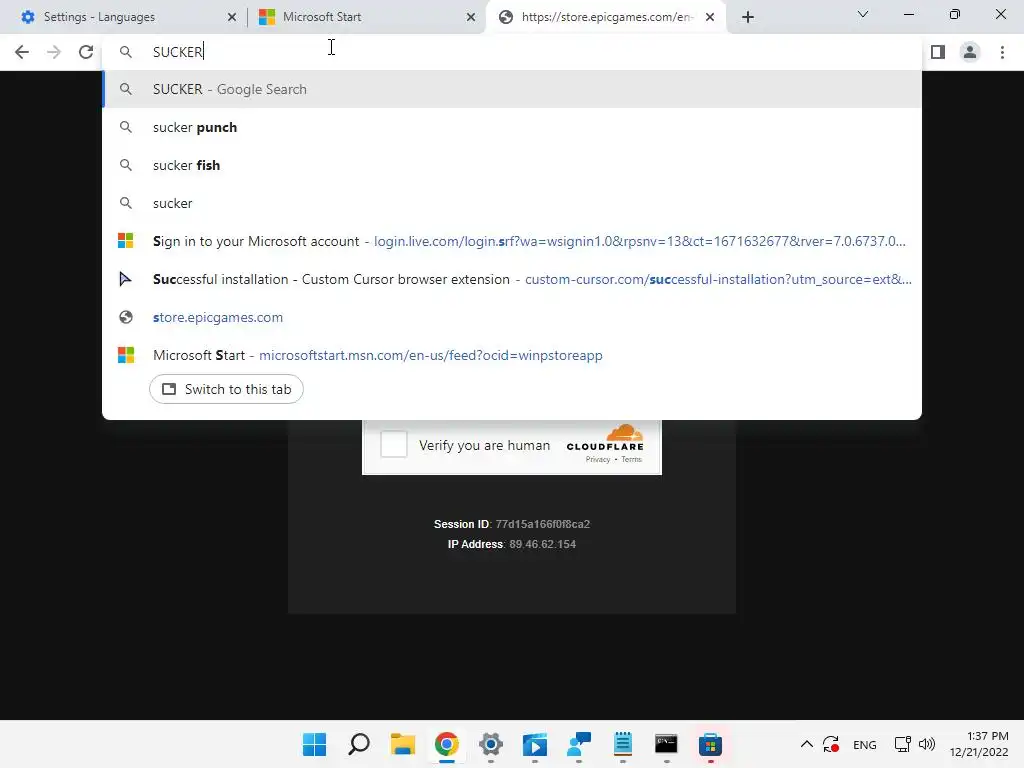Viewport: 1024px width, 768px height.
Task: Open Cloudflare Terms link
Action: (632, 460)
